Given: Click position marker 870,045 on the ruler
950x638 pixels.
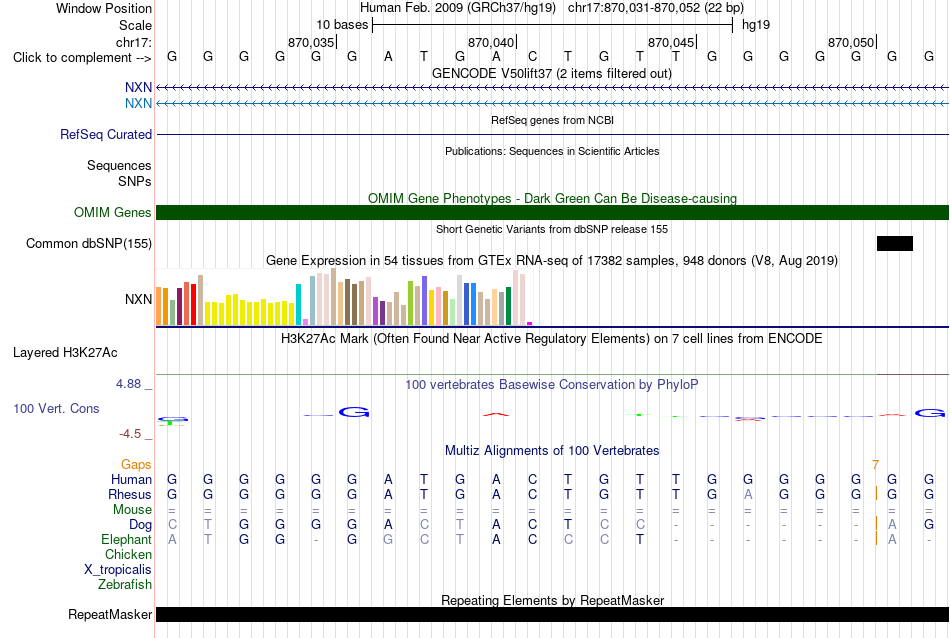Looking at the screenshot, I should [x=671, y=42].
